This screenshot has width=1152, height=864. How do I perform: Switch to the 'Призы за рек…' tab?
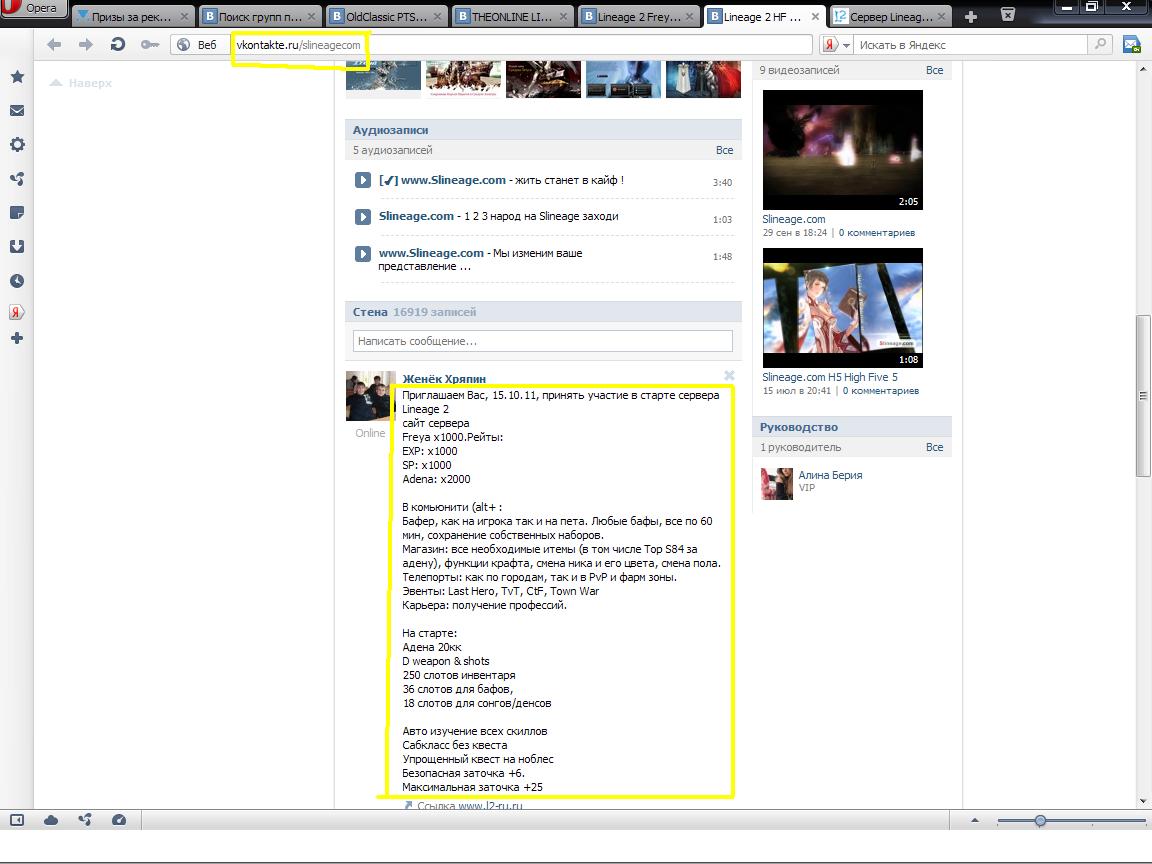click(x=132, y=16)
